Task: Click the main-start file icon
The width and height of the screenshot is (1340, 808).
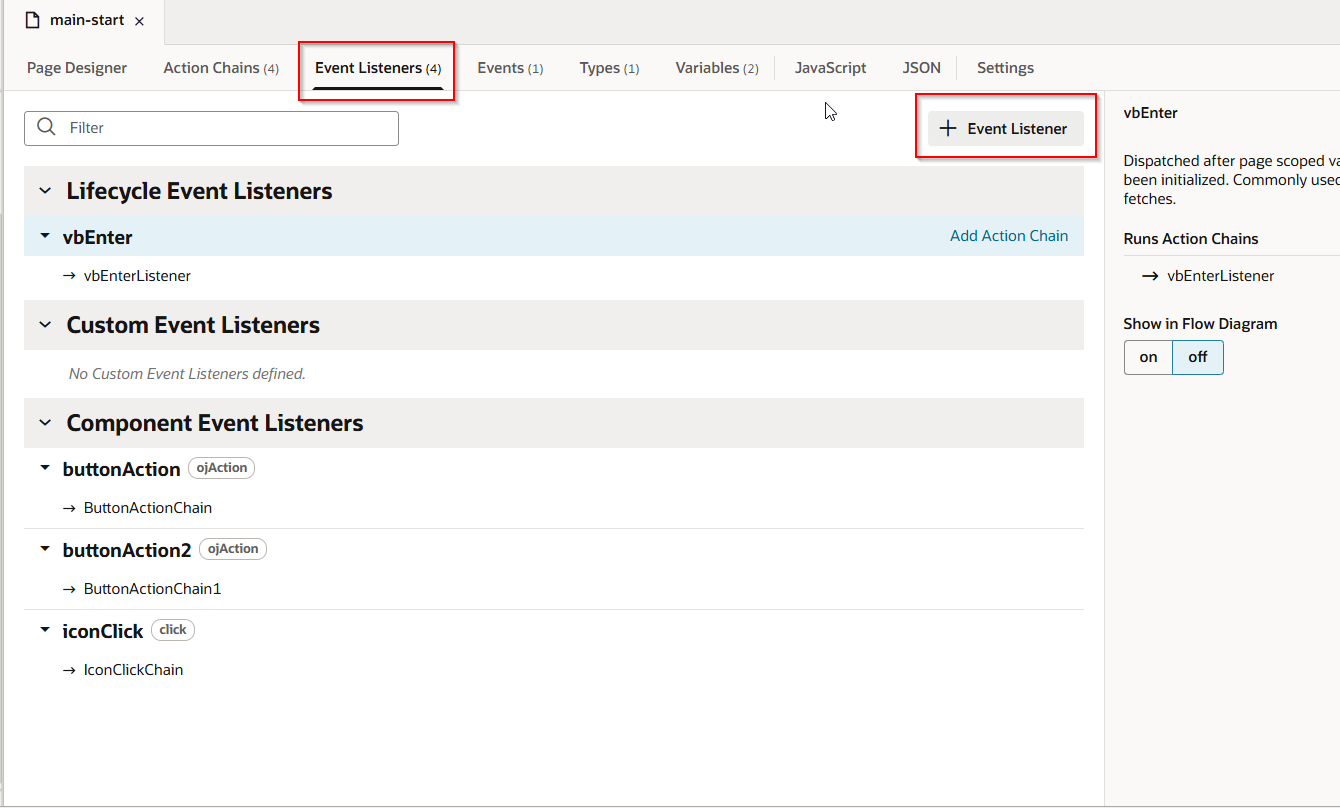Action: [x=33, y=21]
